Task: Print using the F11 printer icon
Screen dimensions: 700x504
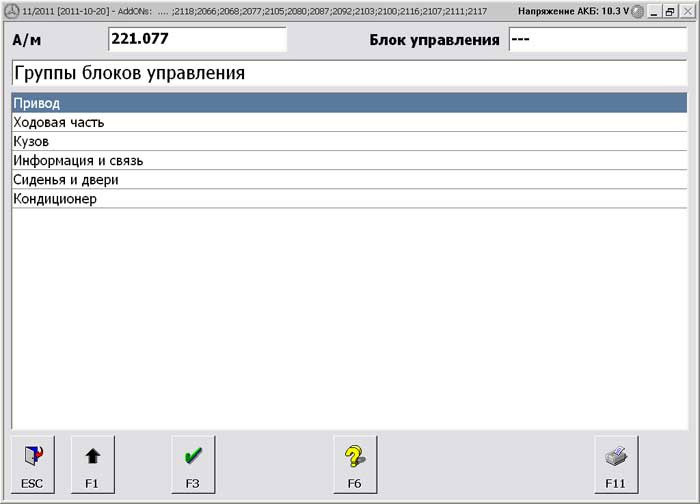Action: (615, 463)
